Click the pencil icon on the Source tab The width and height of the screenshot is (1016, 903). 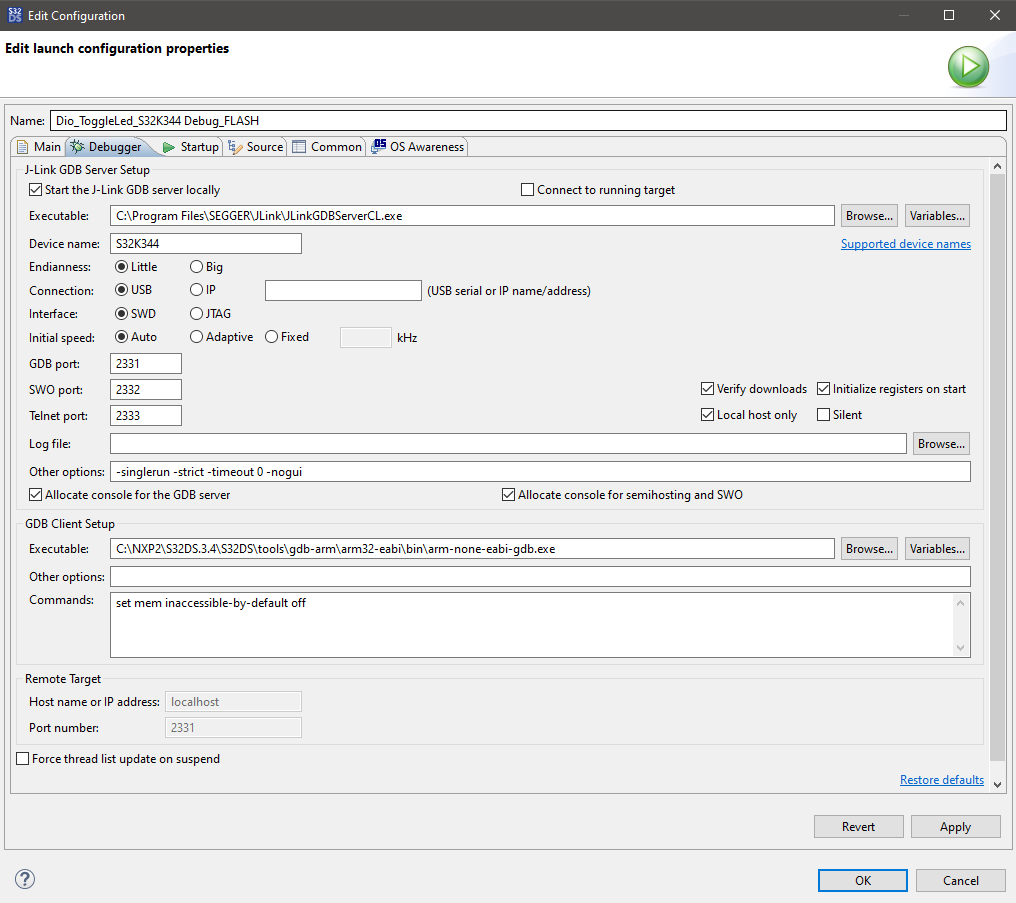click(x=236, y=146)
